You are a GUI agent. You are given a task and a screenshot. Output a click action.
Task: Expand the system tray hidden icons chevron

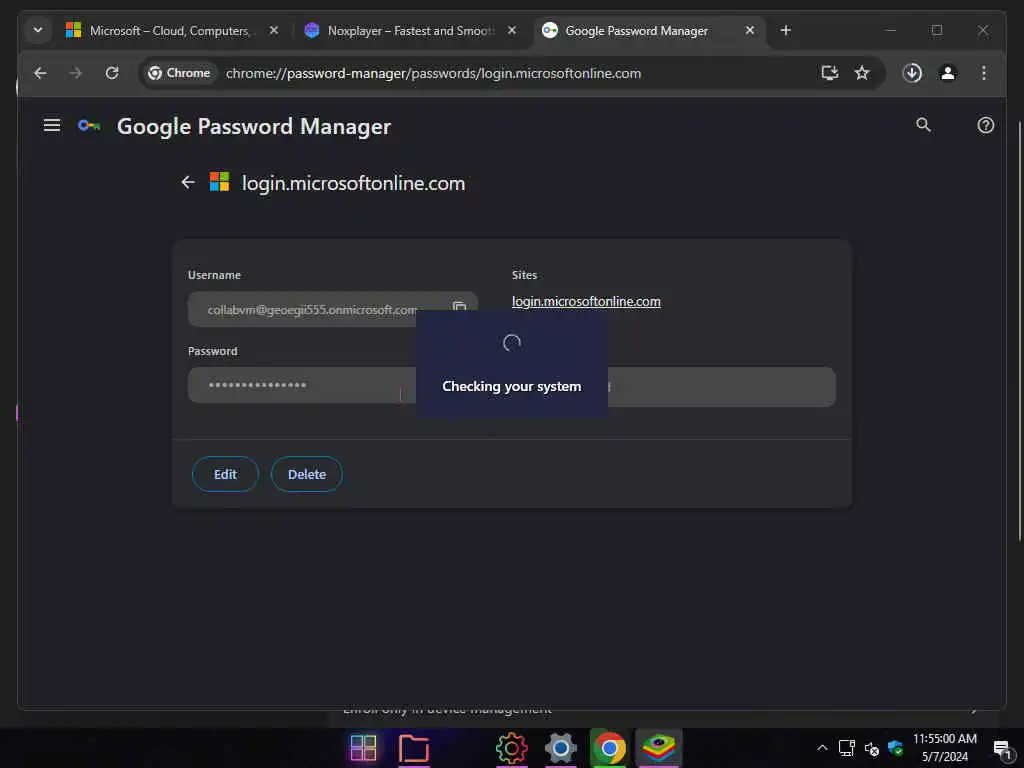click(822, 748)
